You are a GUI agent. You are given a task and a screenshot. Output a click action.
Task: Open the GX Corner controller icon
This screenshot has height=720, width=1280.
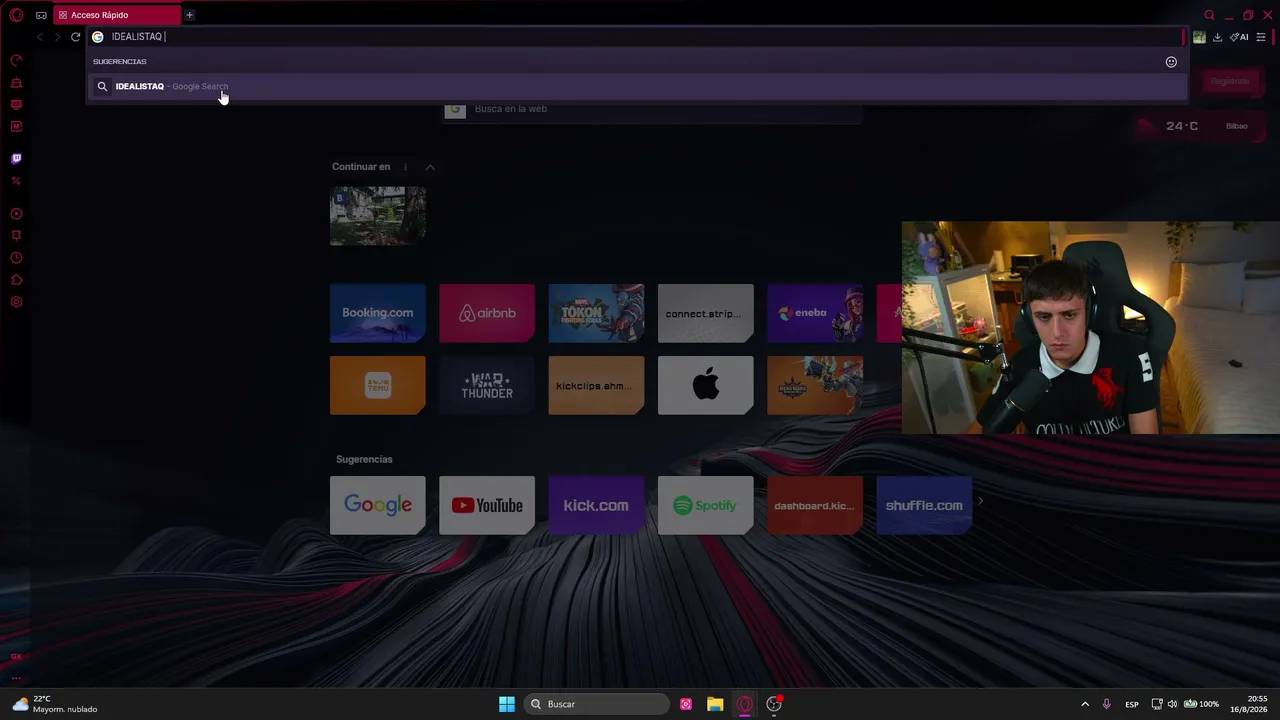point(41,15)
